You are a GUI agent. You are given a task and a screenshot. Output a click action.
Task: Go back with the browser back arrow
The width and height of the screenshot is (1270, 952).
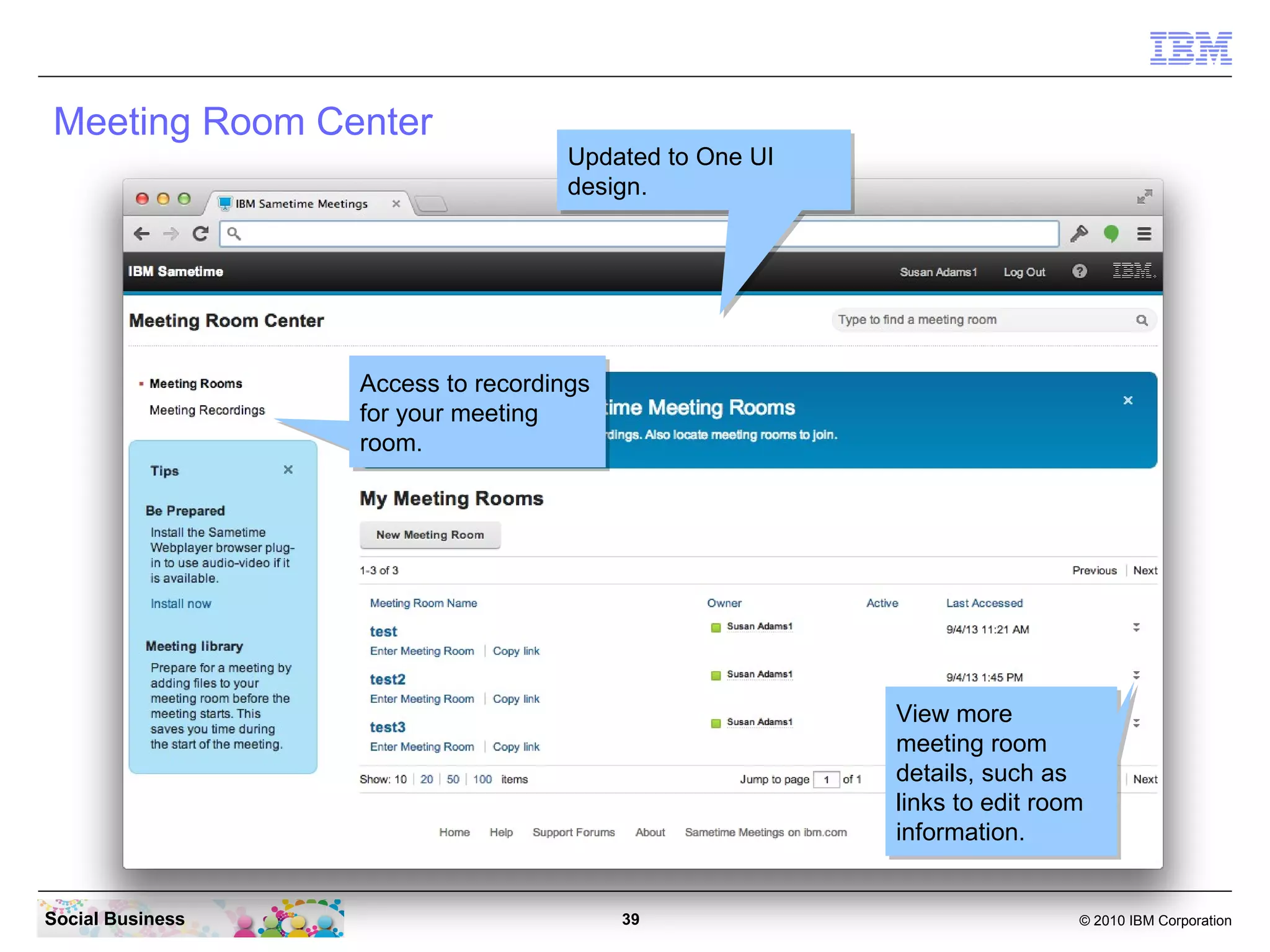[142, 234]
